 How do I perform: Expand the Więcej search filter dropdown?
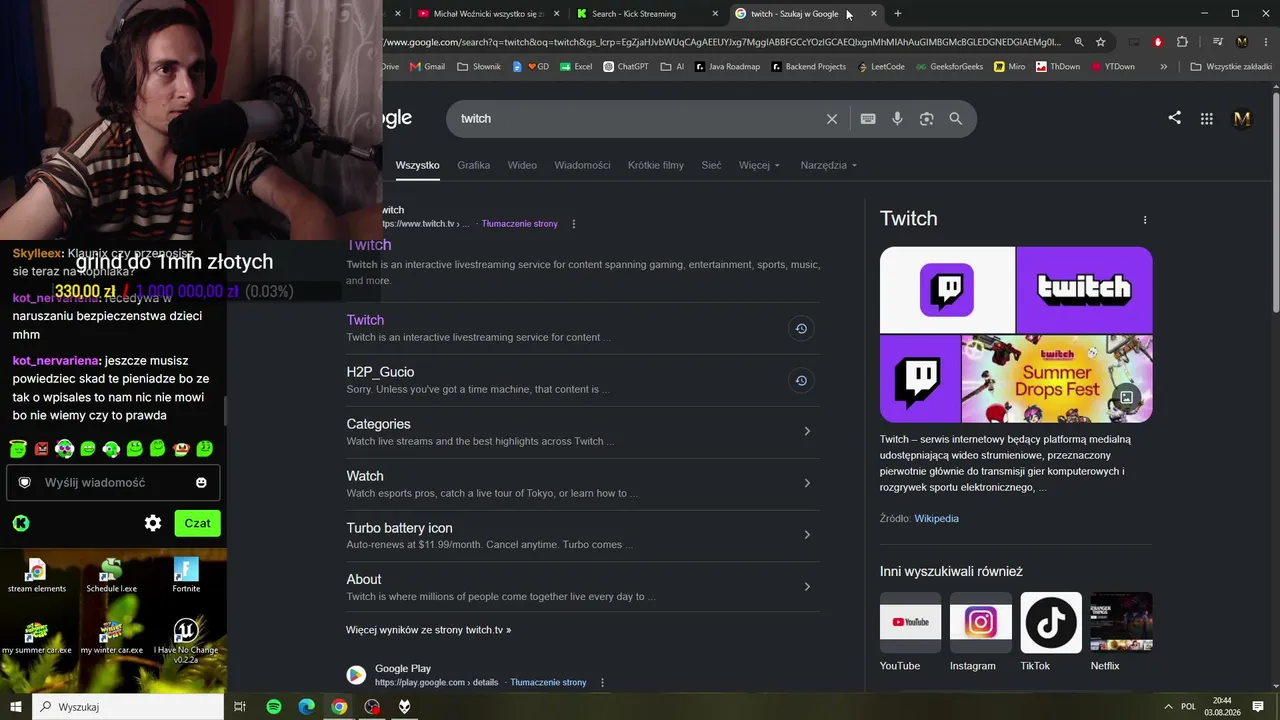pyautogui.click(x=760, y=165)
